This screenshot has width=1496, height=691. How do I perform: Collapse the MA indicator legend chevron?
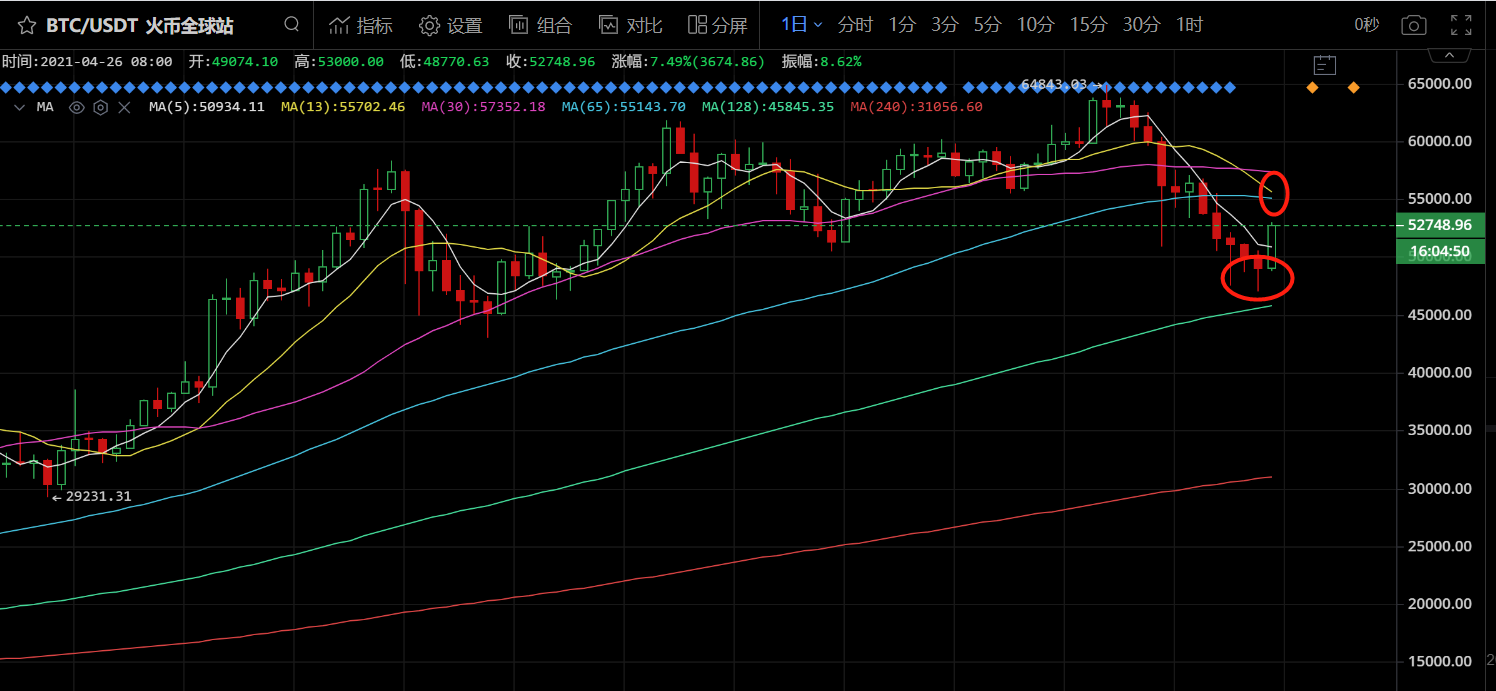pos(18,107)
